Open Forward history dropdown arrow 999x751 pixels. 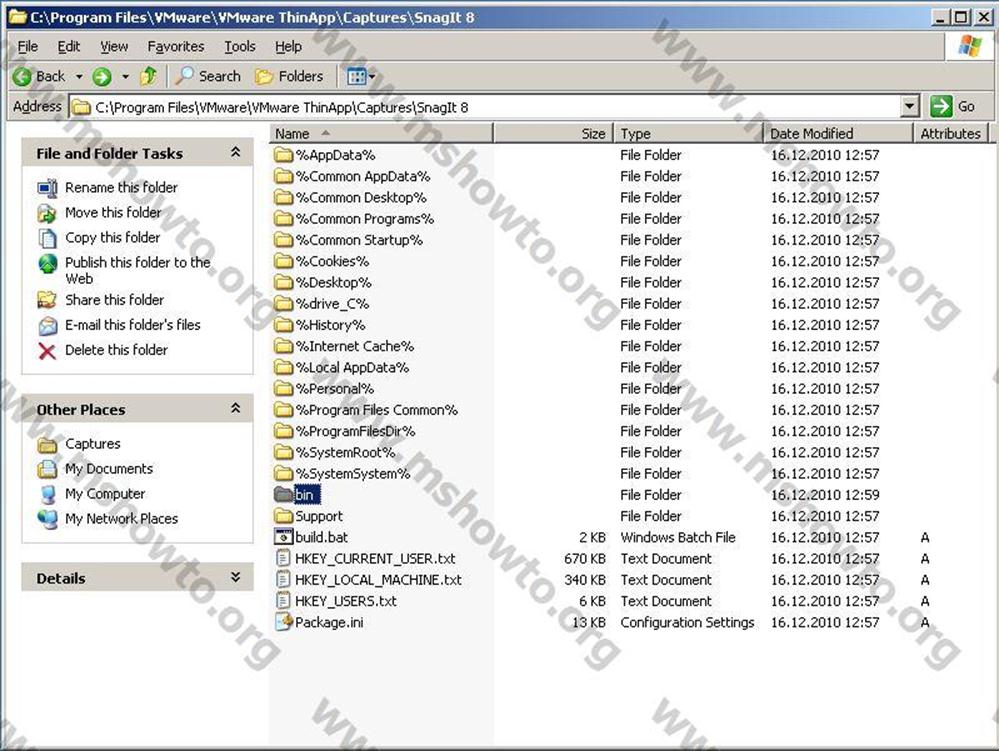coord(126,77)
